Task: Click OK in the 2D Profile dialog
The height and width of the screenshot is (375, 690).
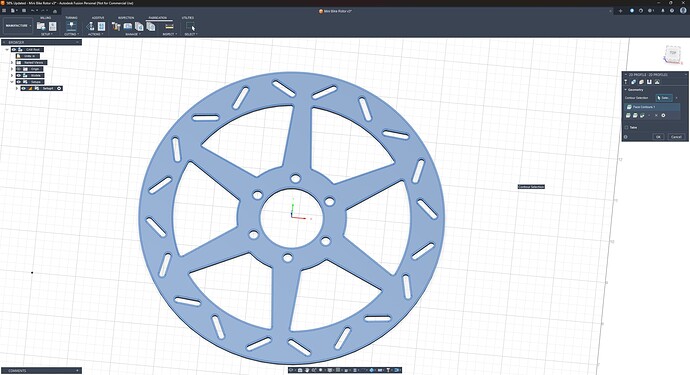Action: 658,136
